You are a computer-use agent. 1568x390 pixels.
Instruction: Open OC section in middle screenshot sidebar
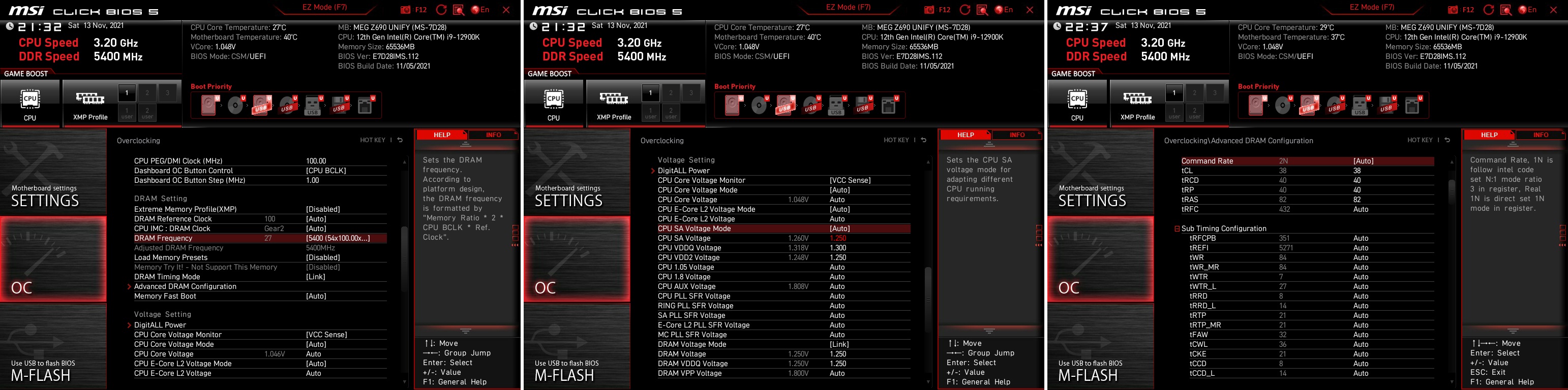tap(577, 259)
